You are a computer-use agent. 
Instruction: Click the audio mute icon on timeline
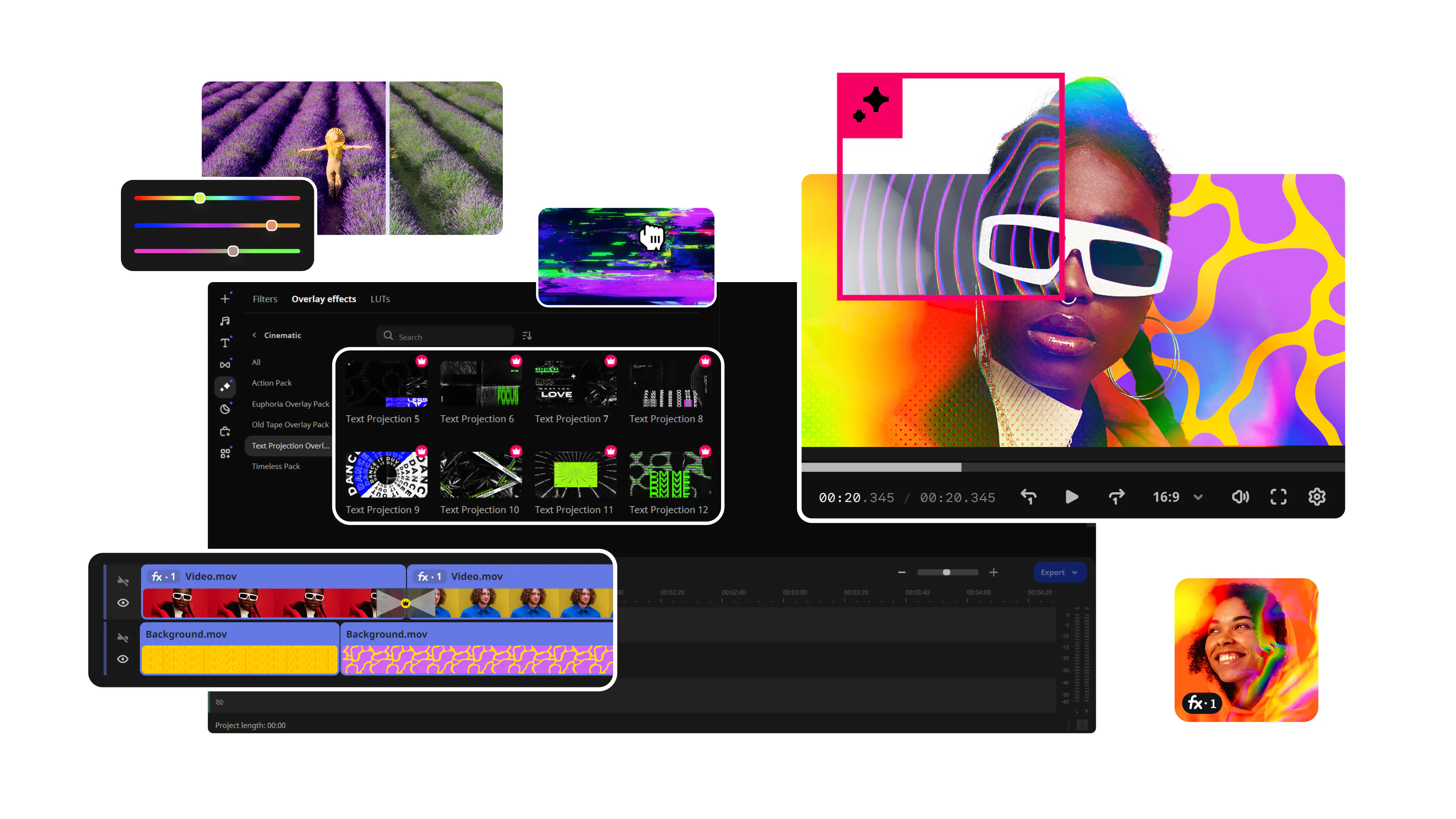coord(122,578)
